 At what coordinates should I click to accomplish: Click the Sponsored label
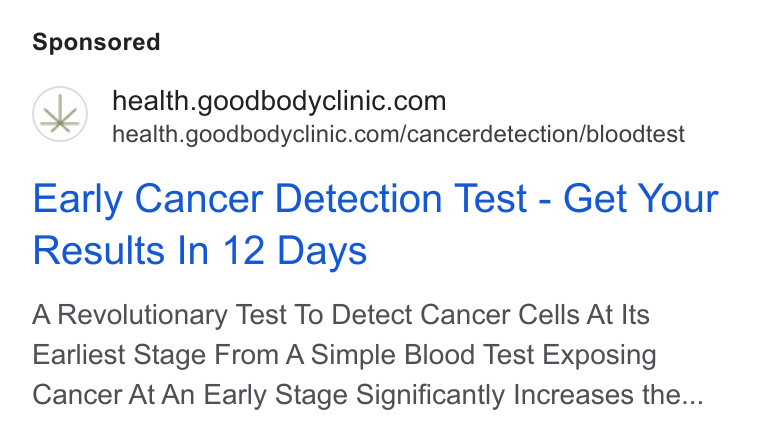pyautogui.click(x=96, y=42)
